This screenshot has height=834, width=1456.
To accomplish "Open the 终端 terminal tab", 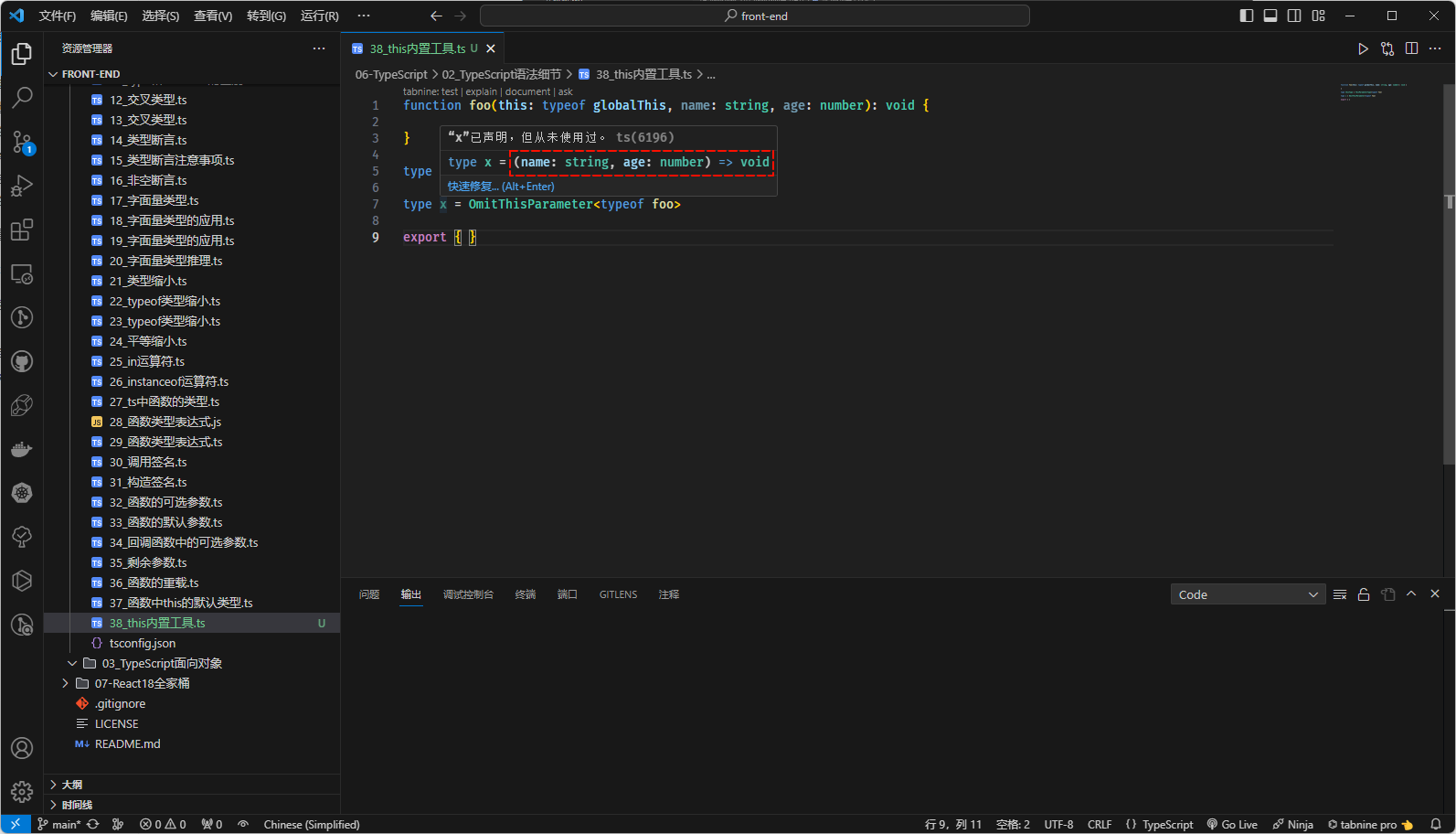I will coord(526,594).
